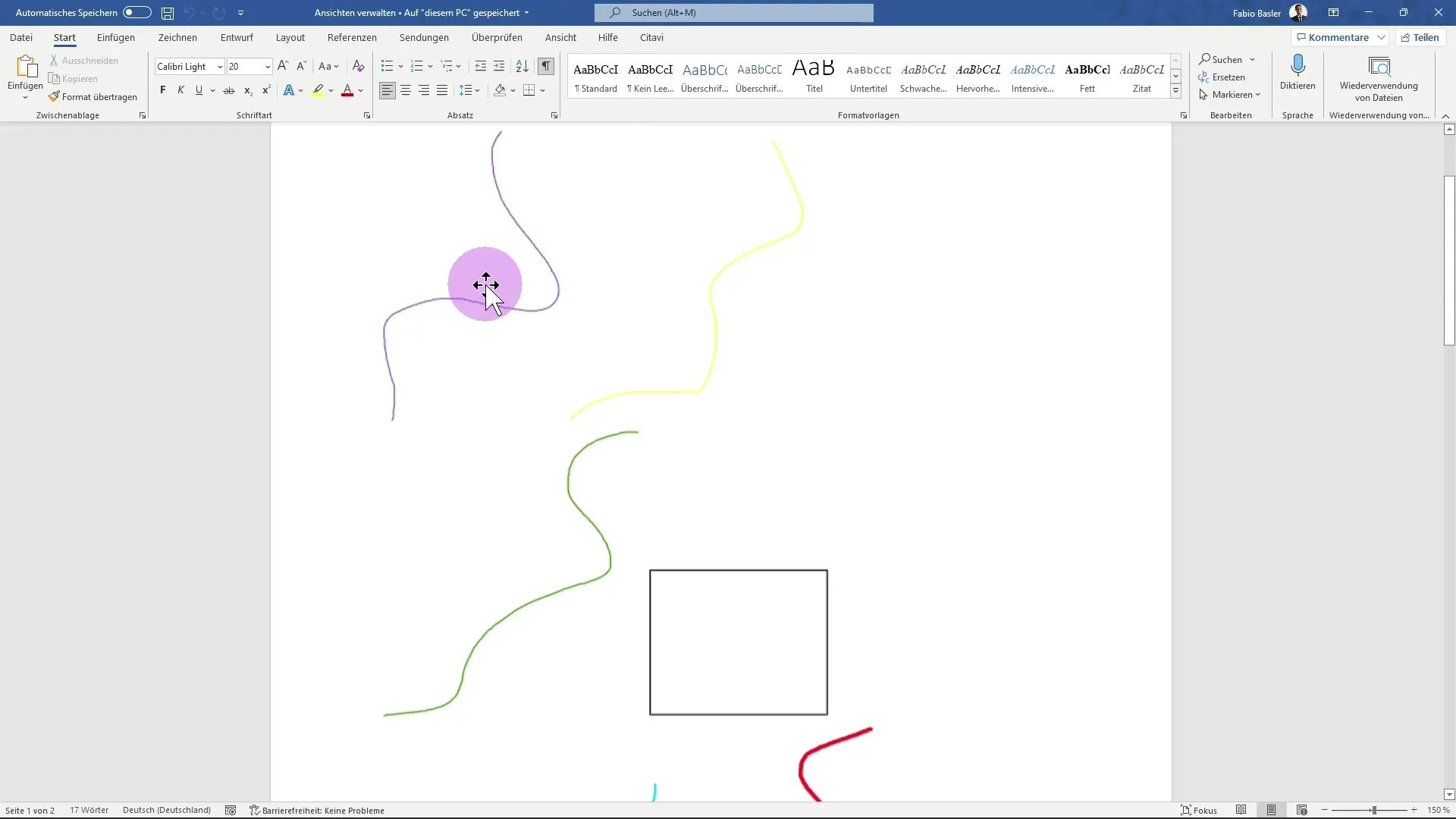Open the Kommentare button
The image size is (1456, 819).
1340,37
